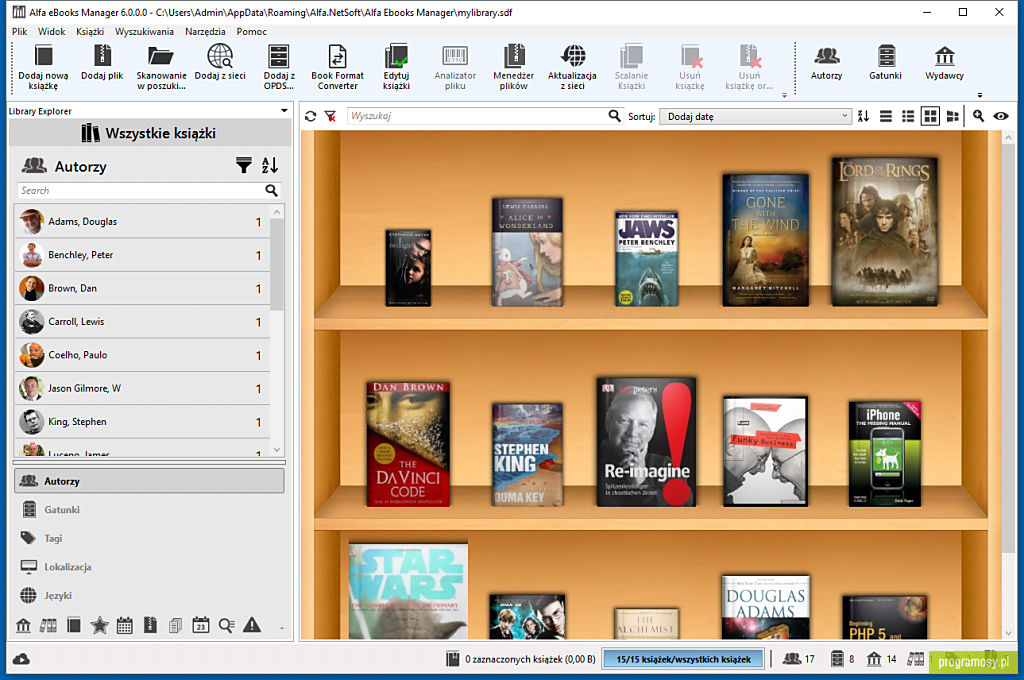The width and height of the screenshot is (1024, 680).
Task: Open the Książki menu
Action: point(90,31)
